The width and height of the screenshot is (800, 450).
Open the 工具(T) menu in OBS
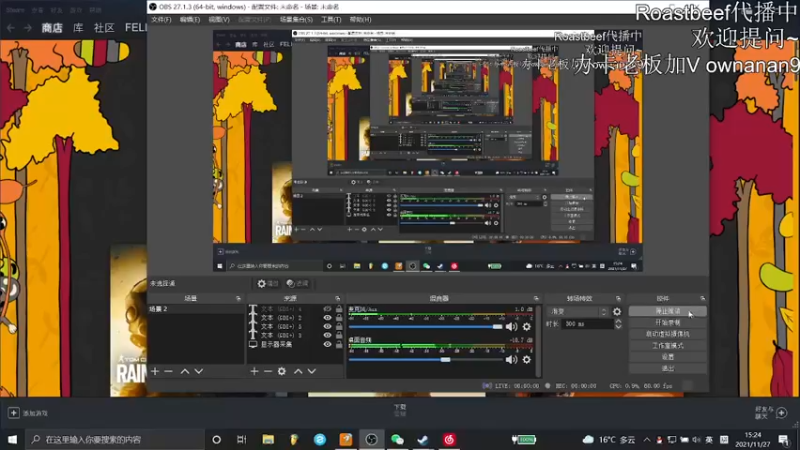(331, 19)
